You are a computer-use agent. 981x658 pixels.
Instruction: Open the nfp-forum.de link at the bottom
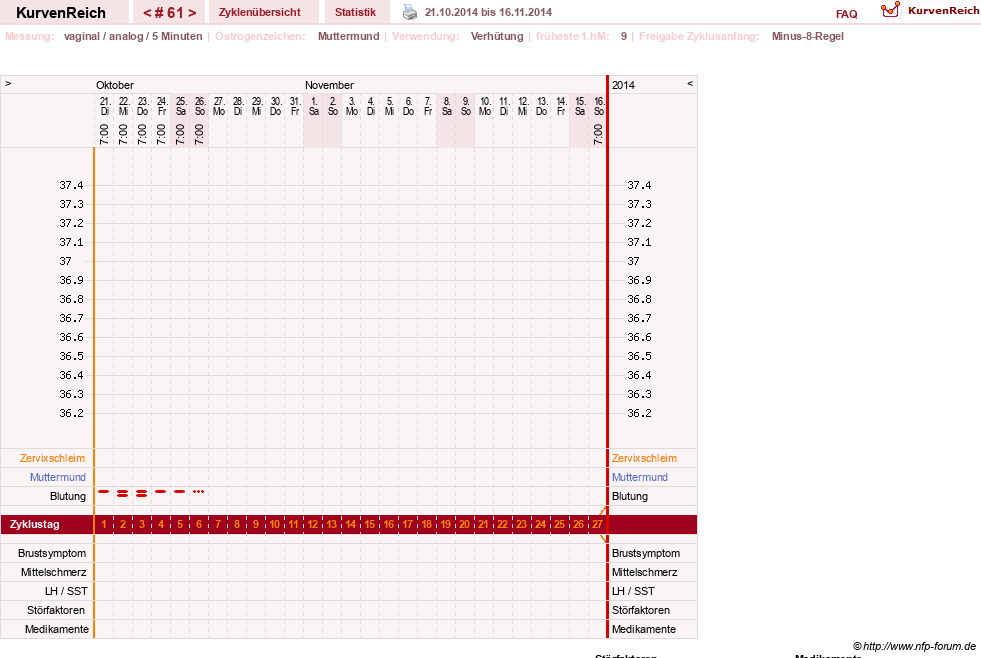click(x=915, y=646)
